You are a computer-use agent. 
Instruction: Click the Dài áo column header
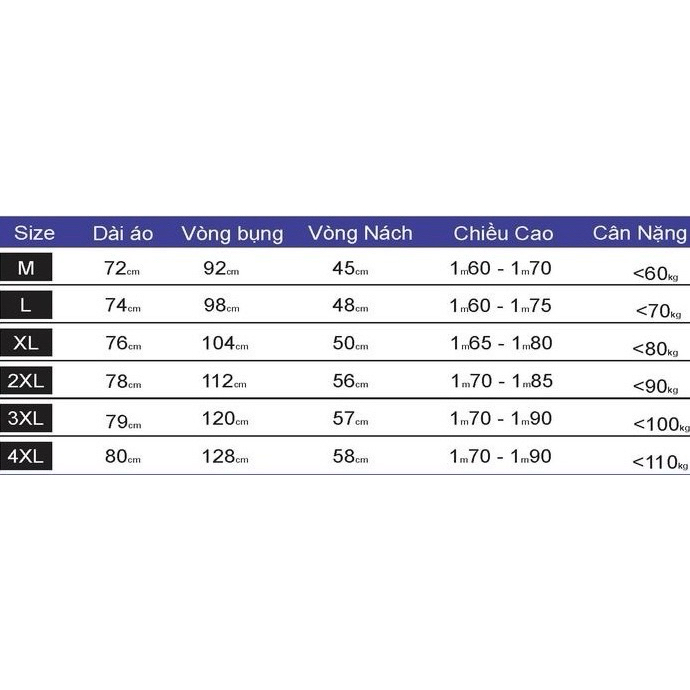123,233
